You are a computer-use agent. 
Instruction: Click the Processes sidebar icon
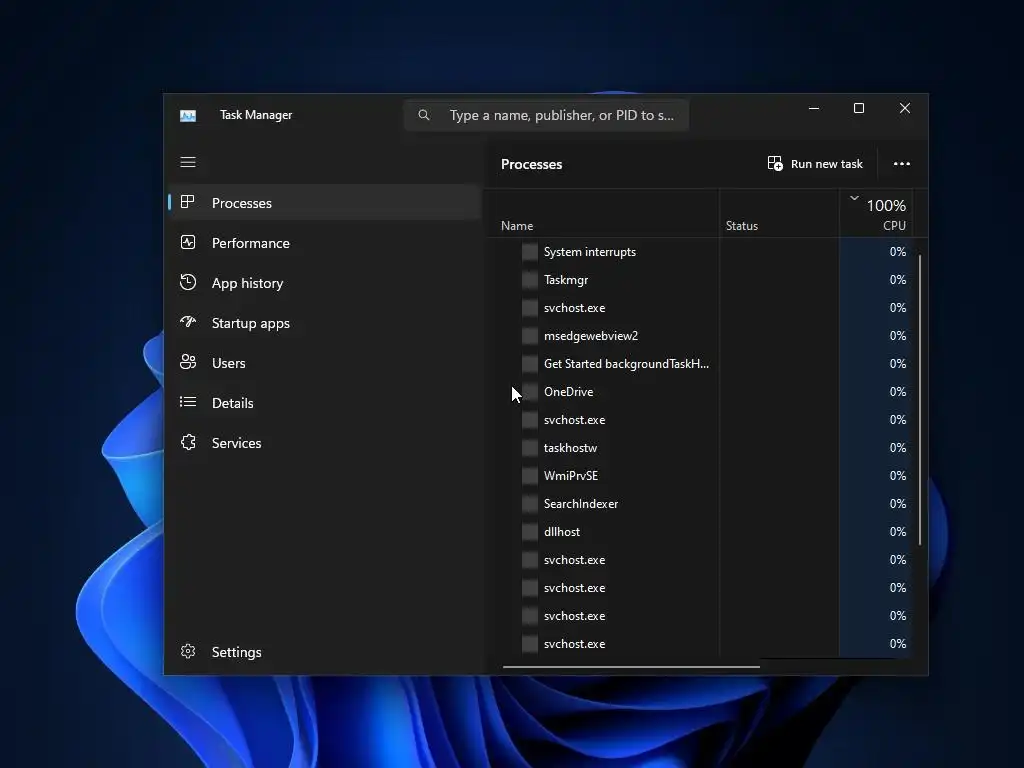[x=187, y=202]
